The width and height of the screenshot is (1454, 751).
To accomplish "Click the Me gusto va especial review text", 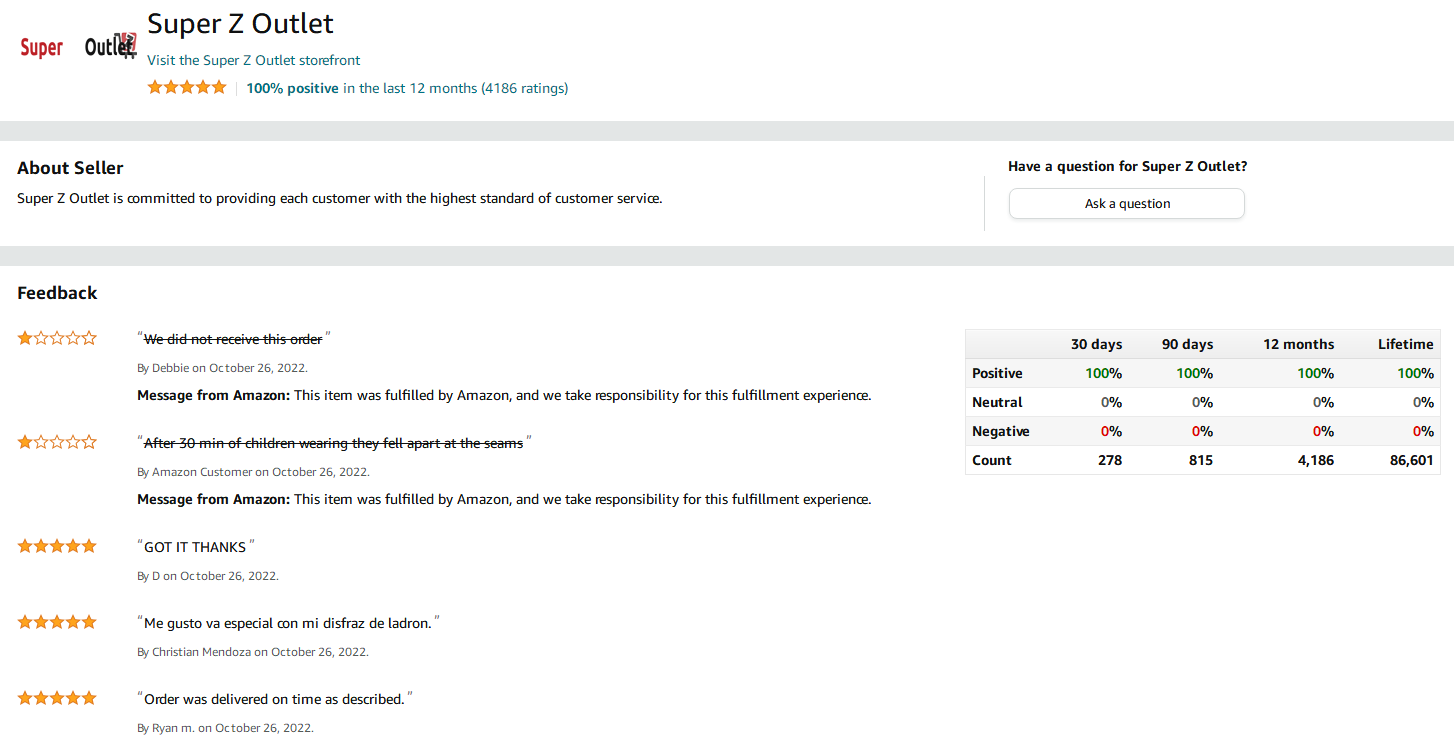I will click(x=288, y=623).
